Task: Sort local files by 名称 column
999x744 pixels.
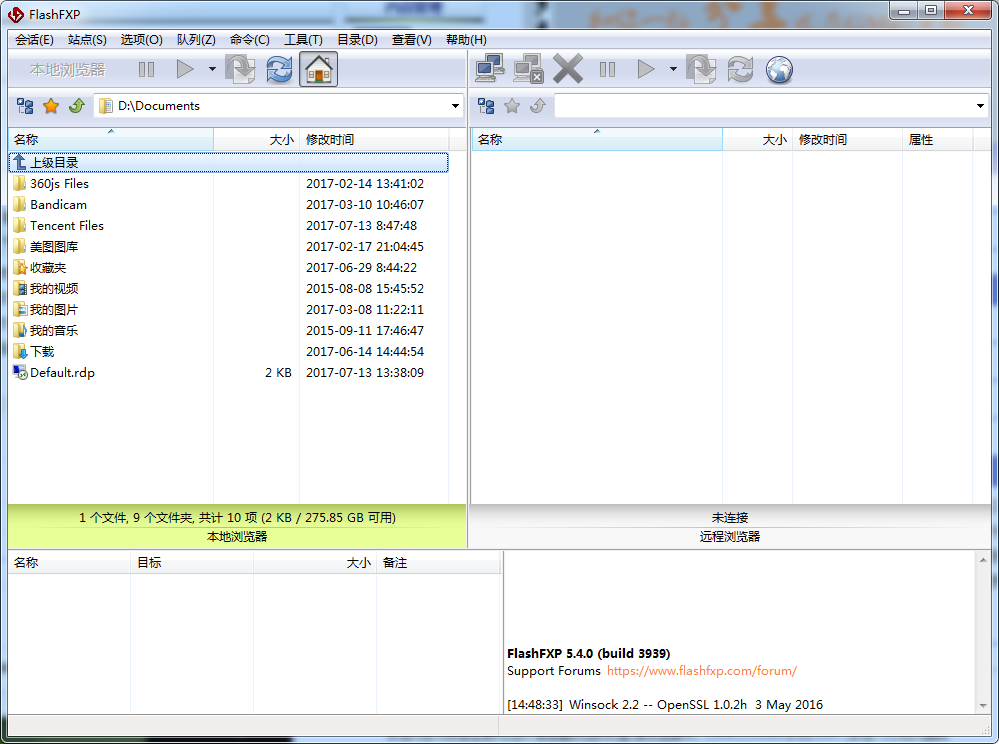Action: [x=111, y=140]
